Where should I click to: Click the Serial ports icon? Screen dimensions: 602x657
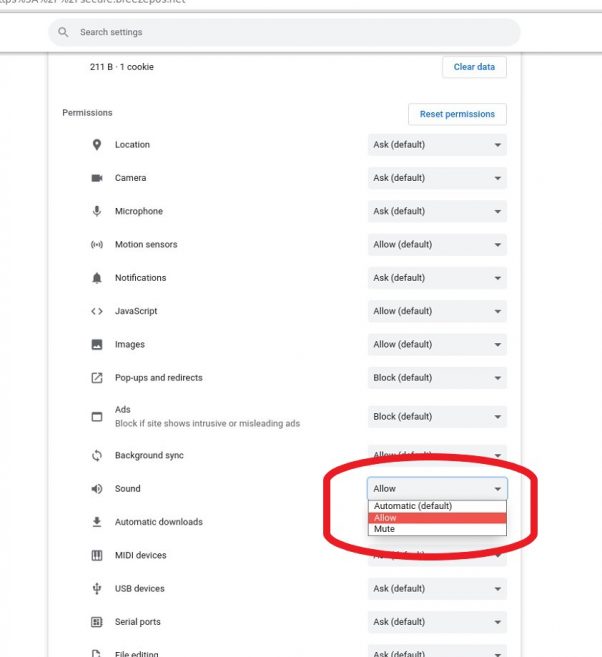click(97, 622)
